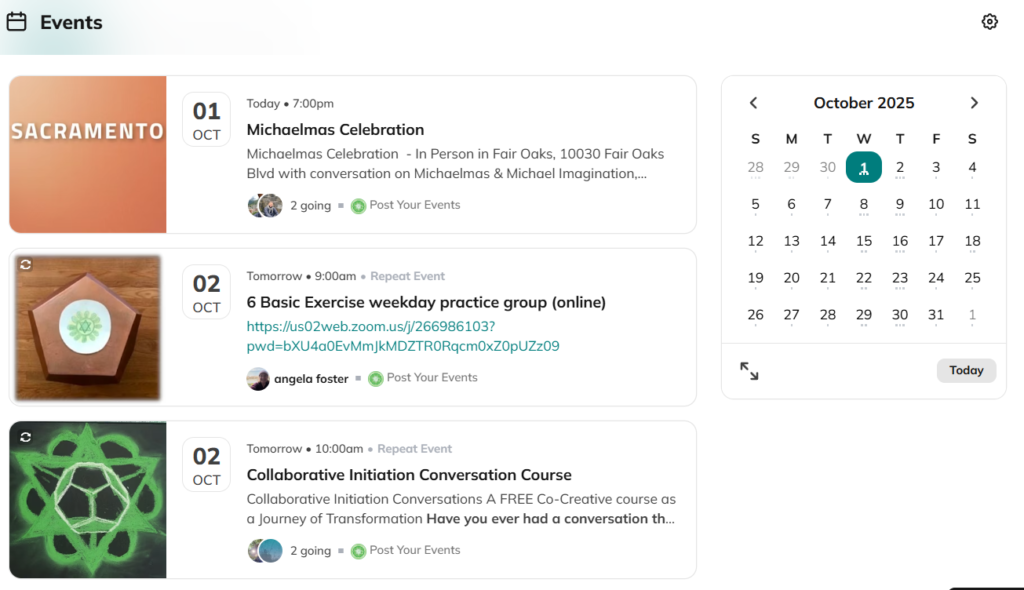Select October 1 in the calendar
Screen dimensions: 1024x590
pos(864,167)
